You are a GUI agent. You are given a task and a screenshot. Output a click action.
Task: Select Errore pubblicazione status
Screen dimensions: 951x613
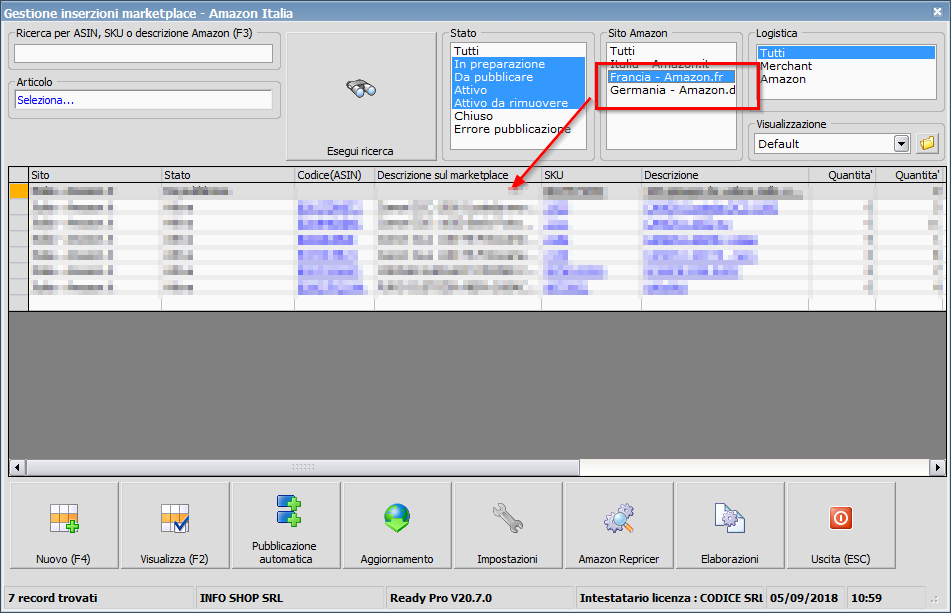pyautogui.click(x=519, y=129)
